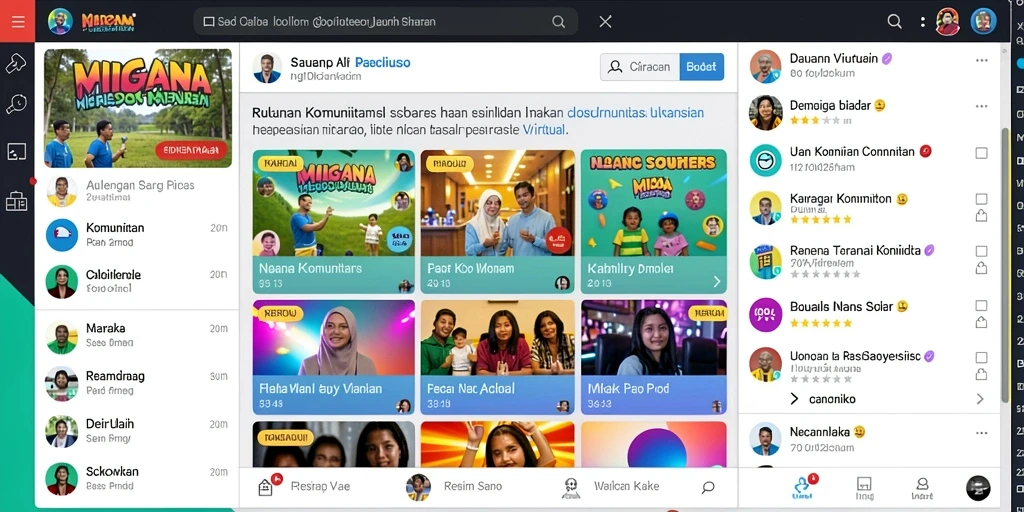Open Komunitan conversation
The image size is (1024, 512).
click(x=137, y=235)
